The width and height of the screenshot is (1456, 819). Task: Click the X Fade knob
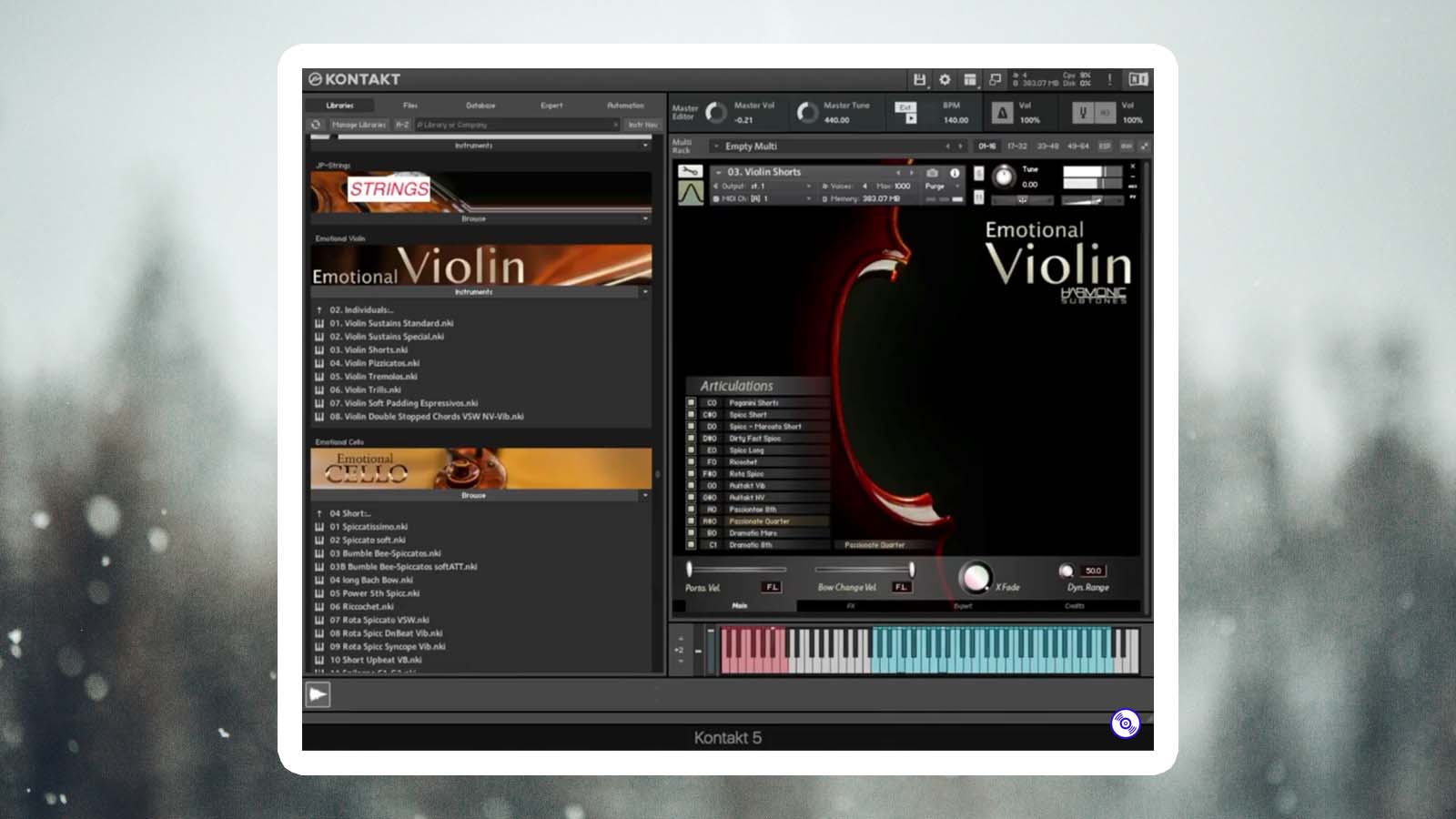975,577
